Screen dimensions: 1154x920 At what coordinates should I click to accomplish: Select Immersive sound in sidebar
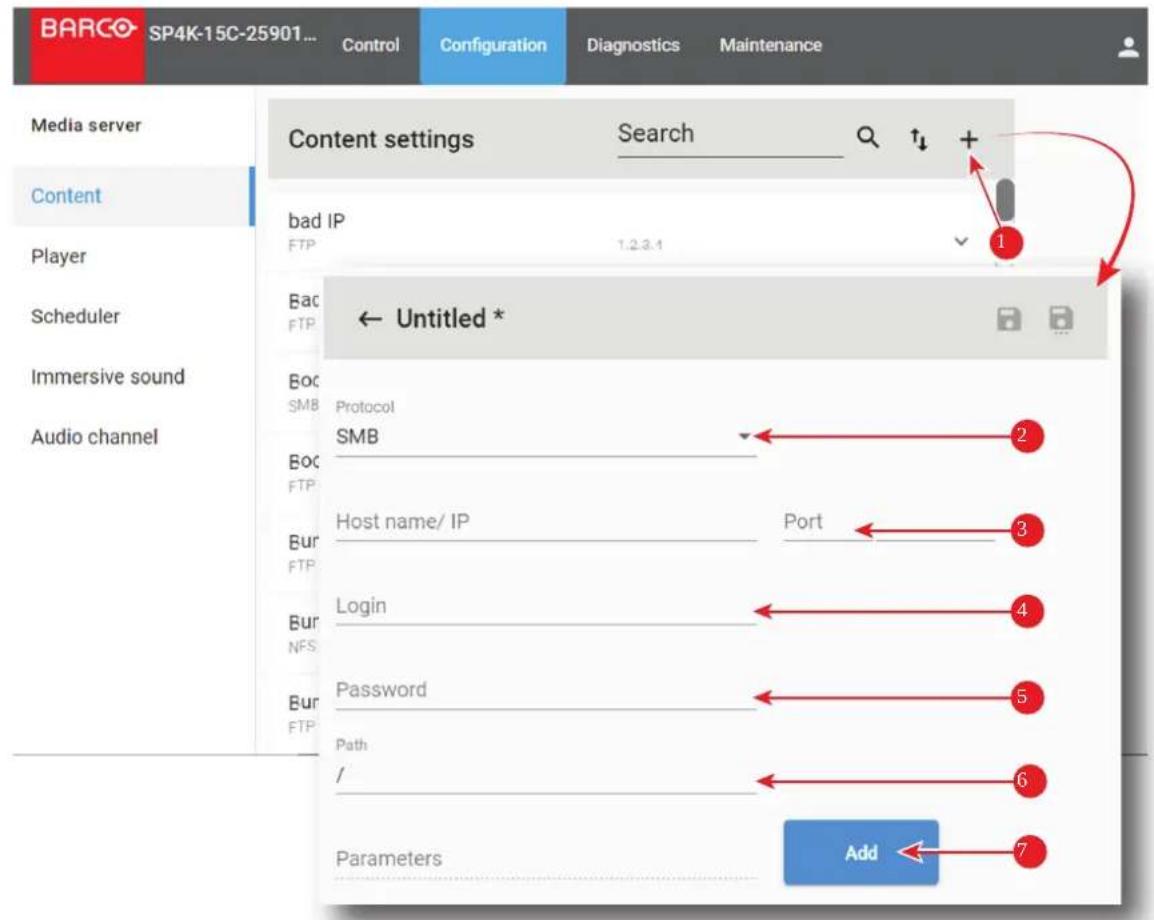[107, 377]
